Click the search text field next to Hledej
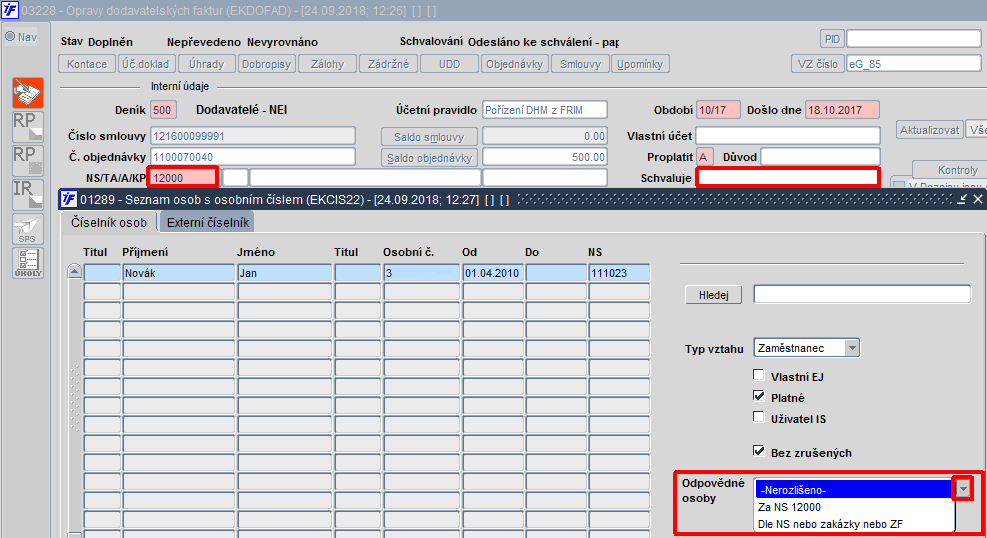The image size is (987, 538). (x=862, y=294)
